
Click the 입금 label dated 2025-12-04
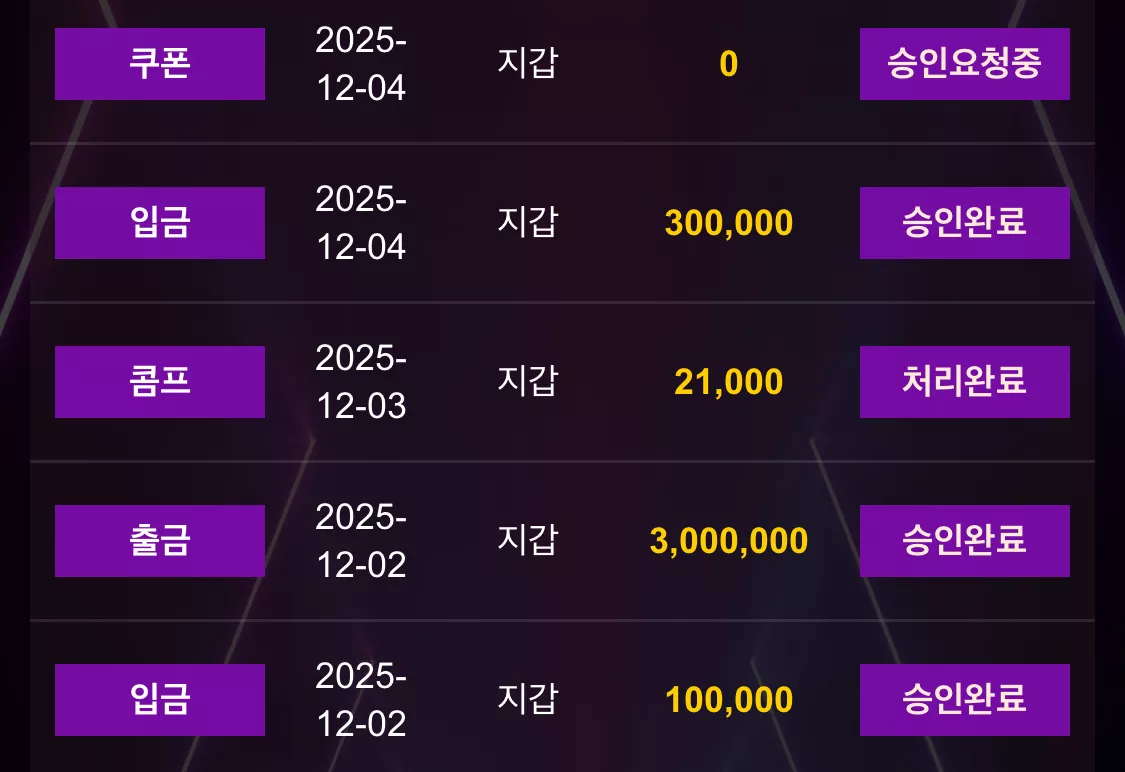(x=160, y=223)
